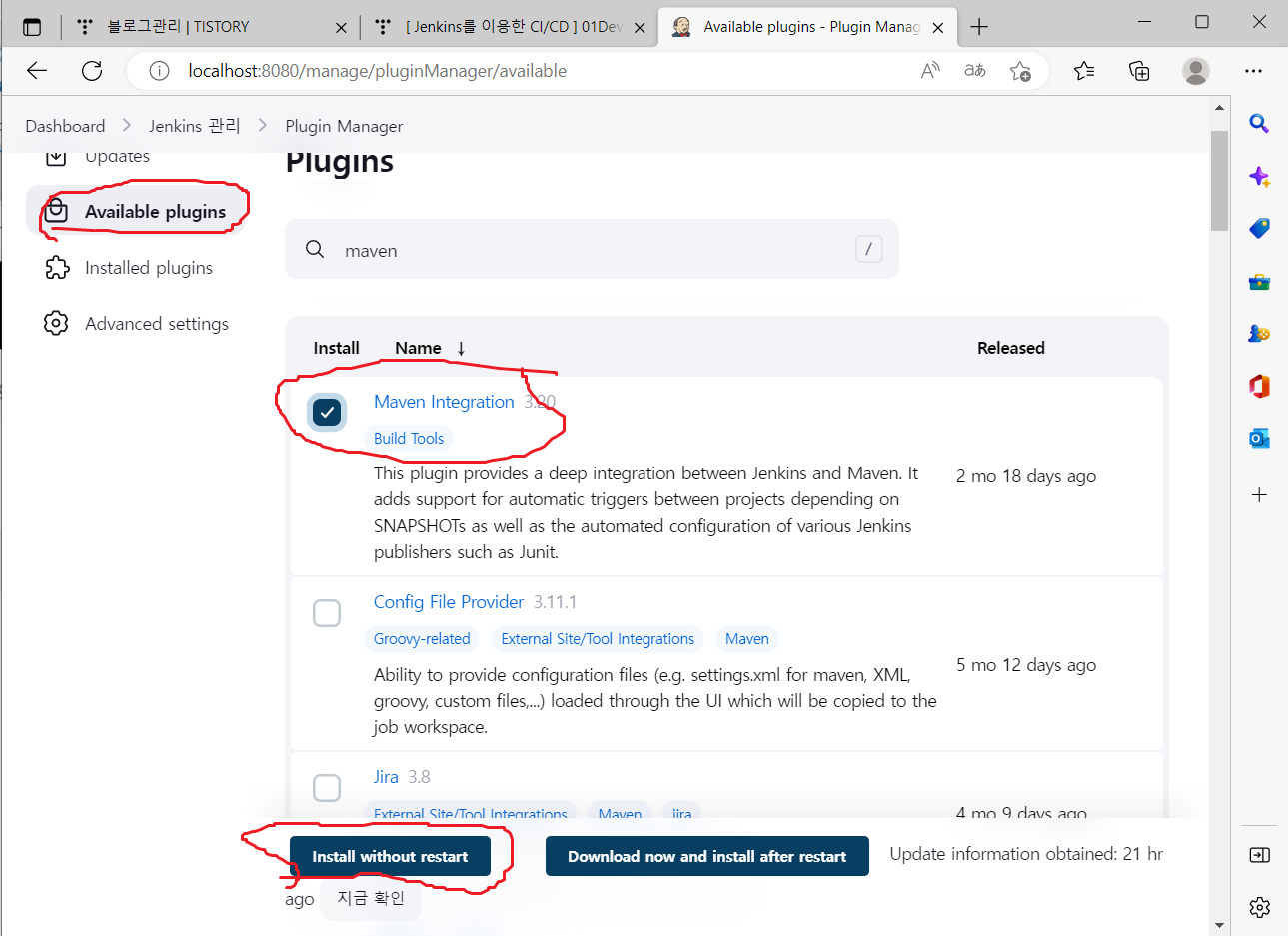Click the page vertical scrollbar thumb
The height and width of the screenshot is (936, 1288).
1219,180
